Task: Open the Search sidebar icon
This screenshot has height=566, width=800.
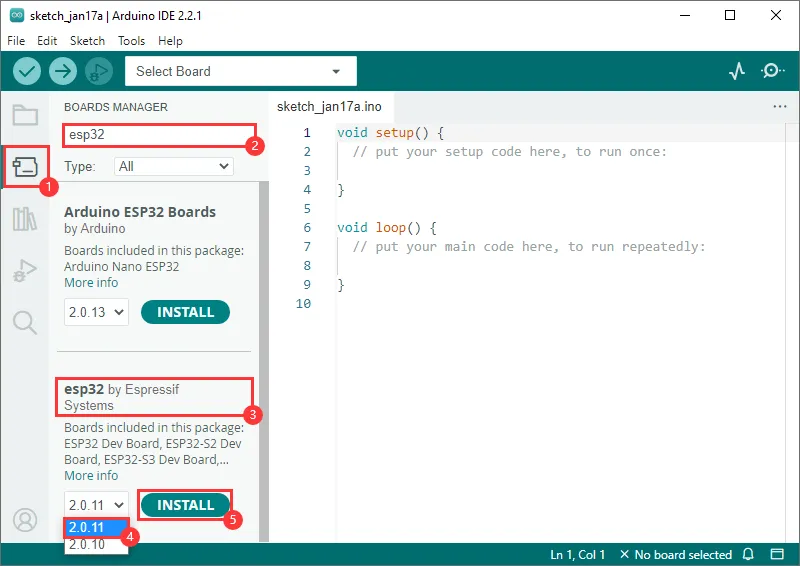Action: click(x=25, y=323)
